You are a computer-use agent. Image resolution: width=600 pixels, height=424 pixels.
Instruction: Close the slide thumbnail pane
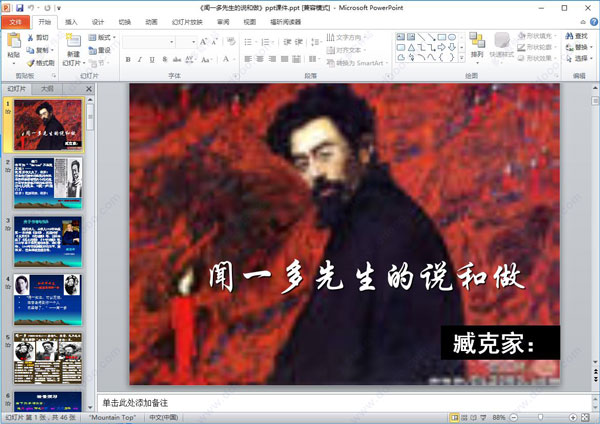(89, 89)
